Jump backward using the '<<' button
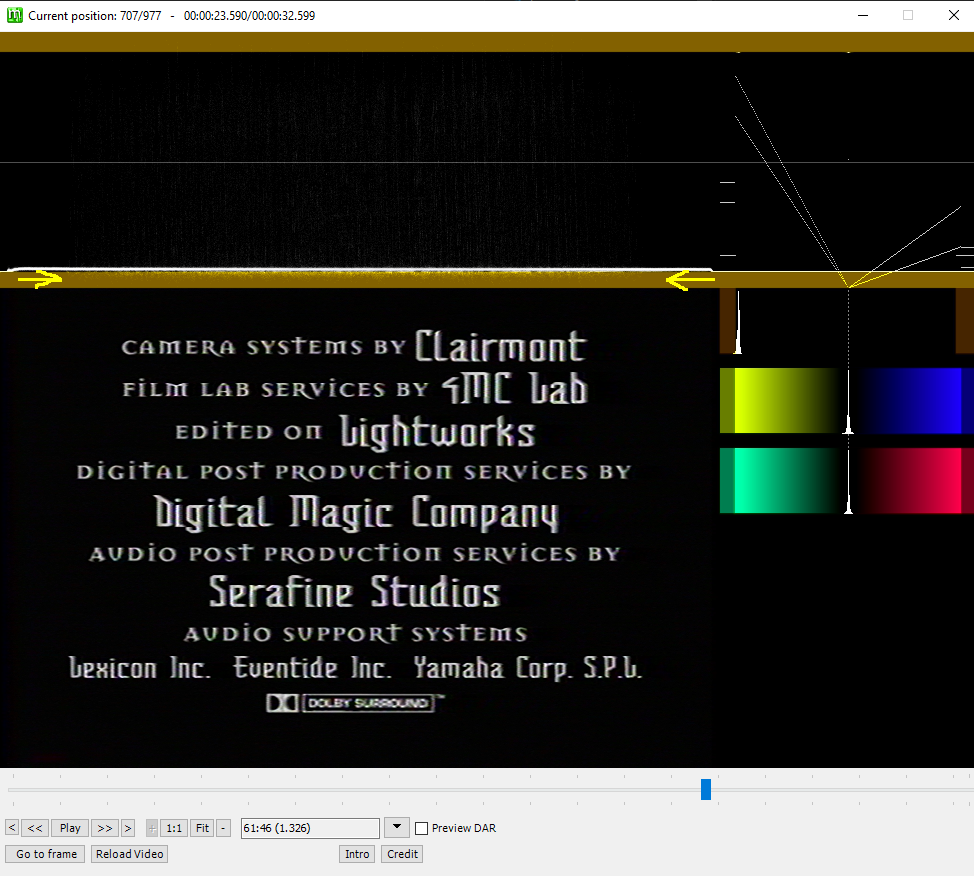This screenshot has width=974, height=876. [35, 828]
